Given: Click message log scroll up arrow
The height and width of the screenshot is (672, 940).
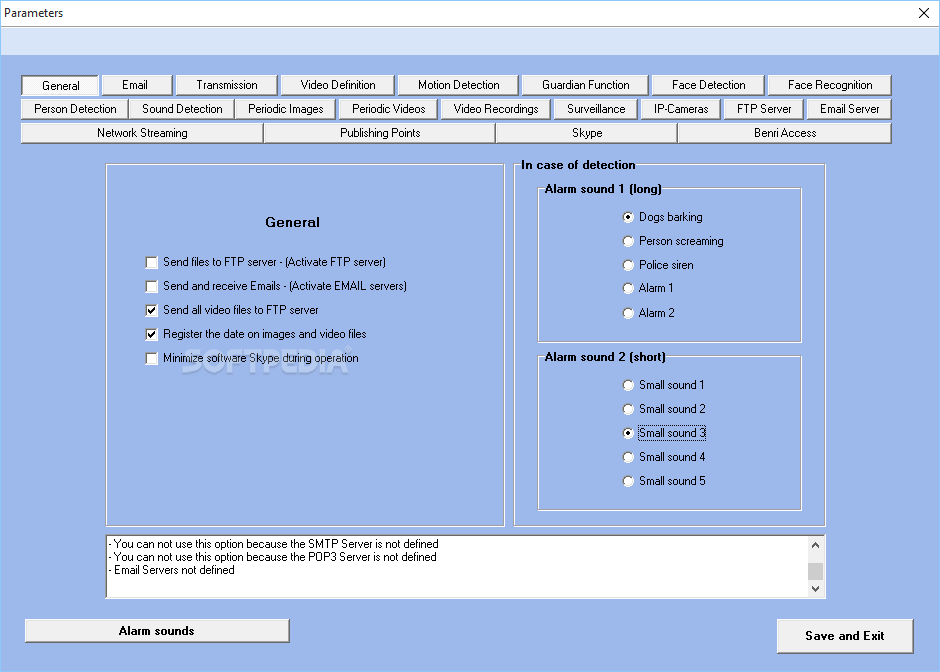Looking at the screenshot, I should pyautogui.click(x=815, y=545).
